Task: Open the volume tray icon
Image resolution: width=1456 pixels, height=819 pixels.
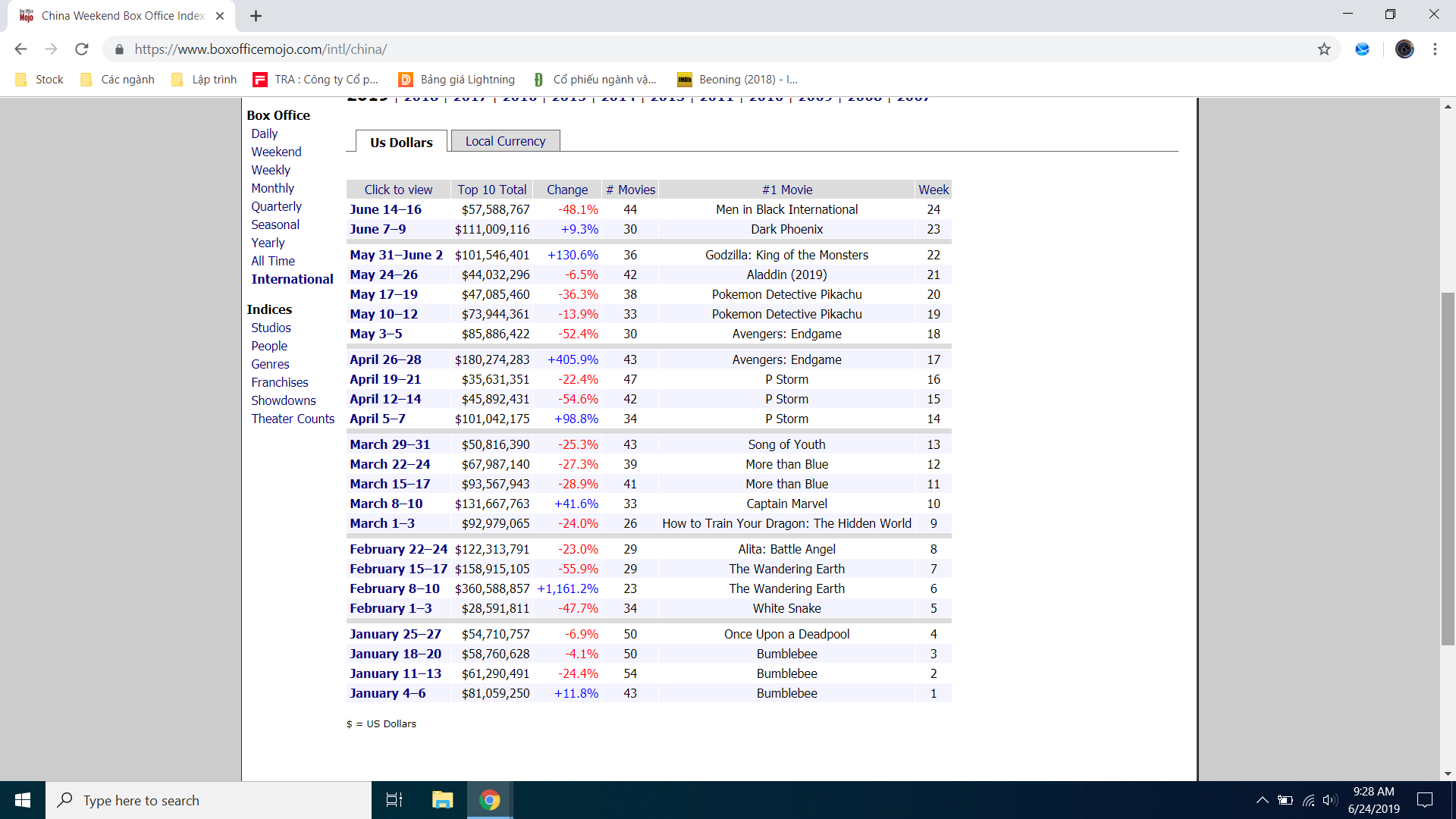Action: click(1330, 800)
